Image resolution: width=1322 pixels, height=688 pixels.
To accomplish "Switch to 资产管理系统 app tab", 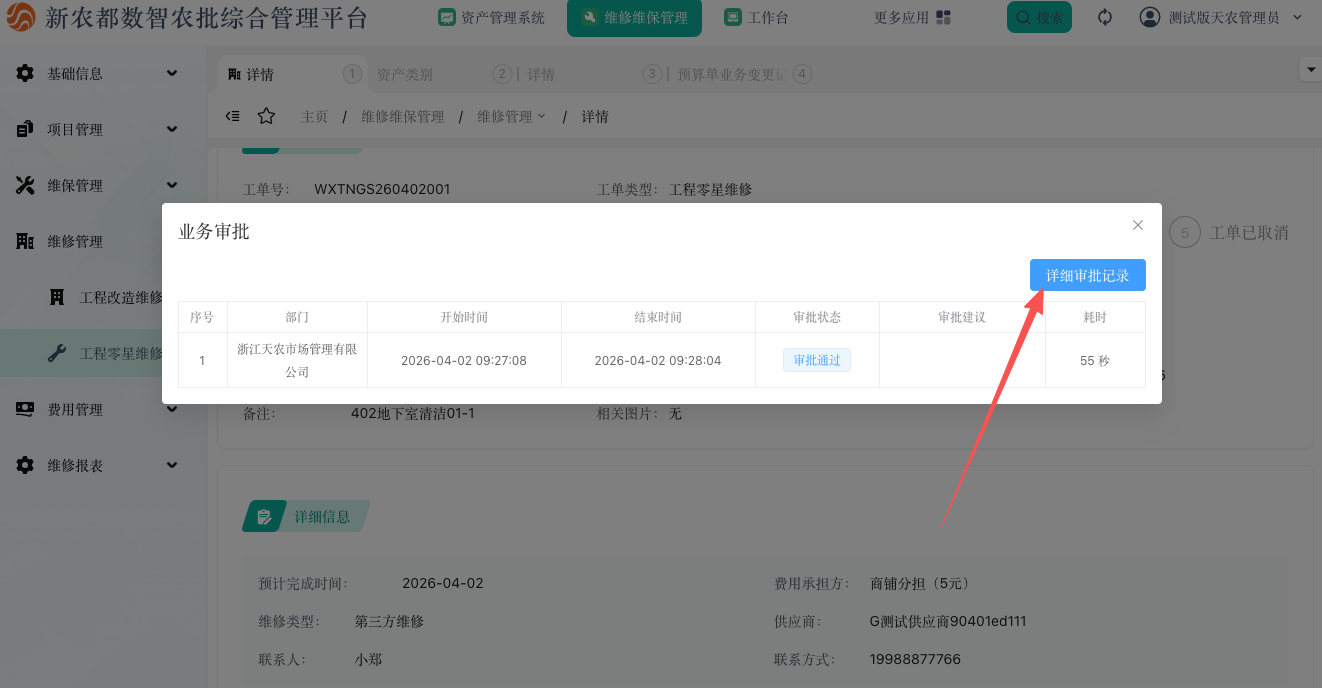I will 492,17.
